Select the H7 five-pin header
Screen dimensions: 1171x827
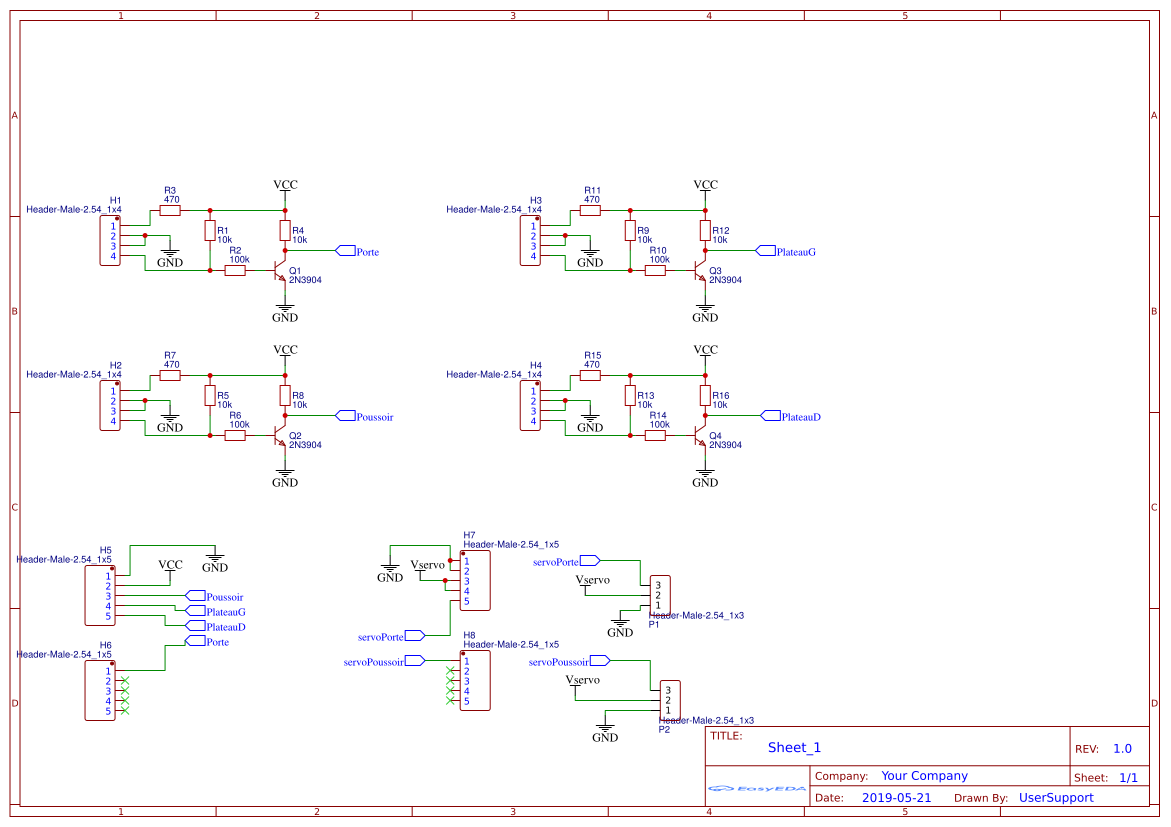pos(475,580)
